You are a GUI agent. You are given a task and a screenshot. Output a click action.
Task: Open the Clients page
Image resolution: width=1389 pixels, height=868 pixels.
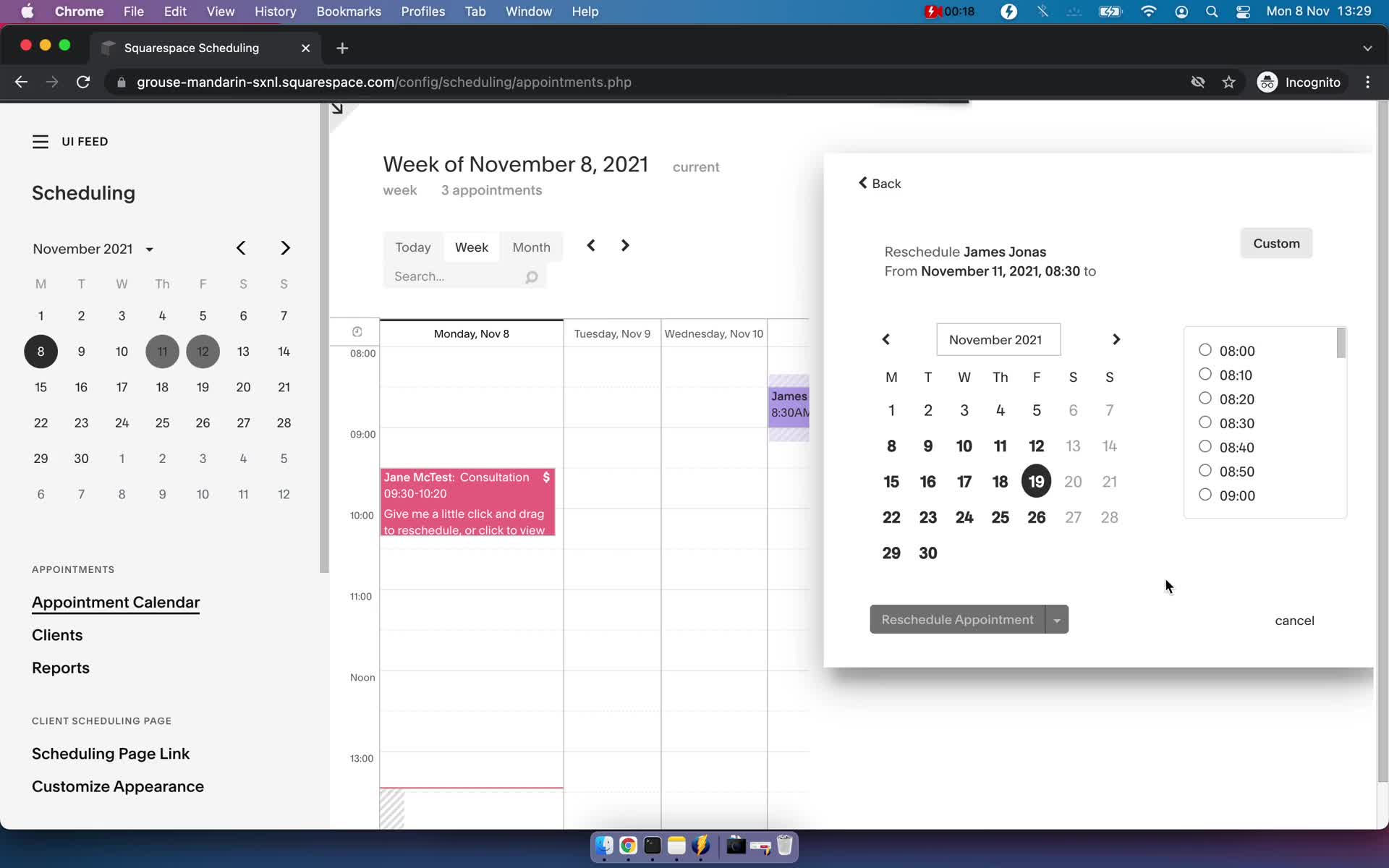pyautogui.click(x=57, y=635)
